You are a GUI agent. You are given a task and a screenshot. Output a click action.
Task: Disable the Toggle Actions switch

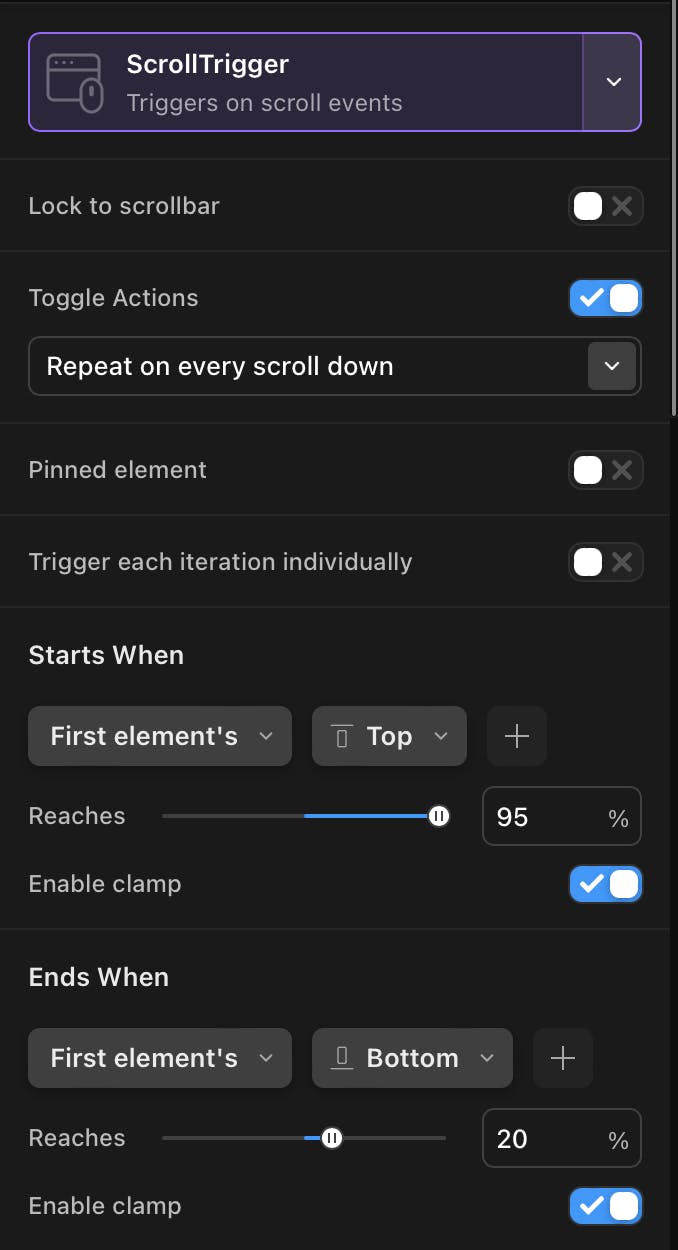pyautogui.click(x=605, y=298)
